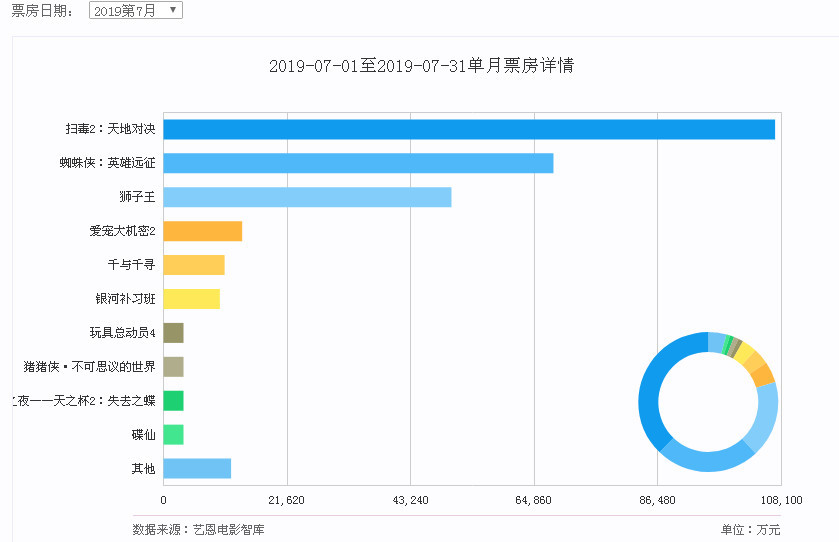Click the 蜘蛛侠：英雄远征 label
Viewport: 839px width, 542px height.
pos(108,163)
